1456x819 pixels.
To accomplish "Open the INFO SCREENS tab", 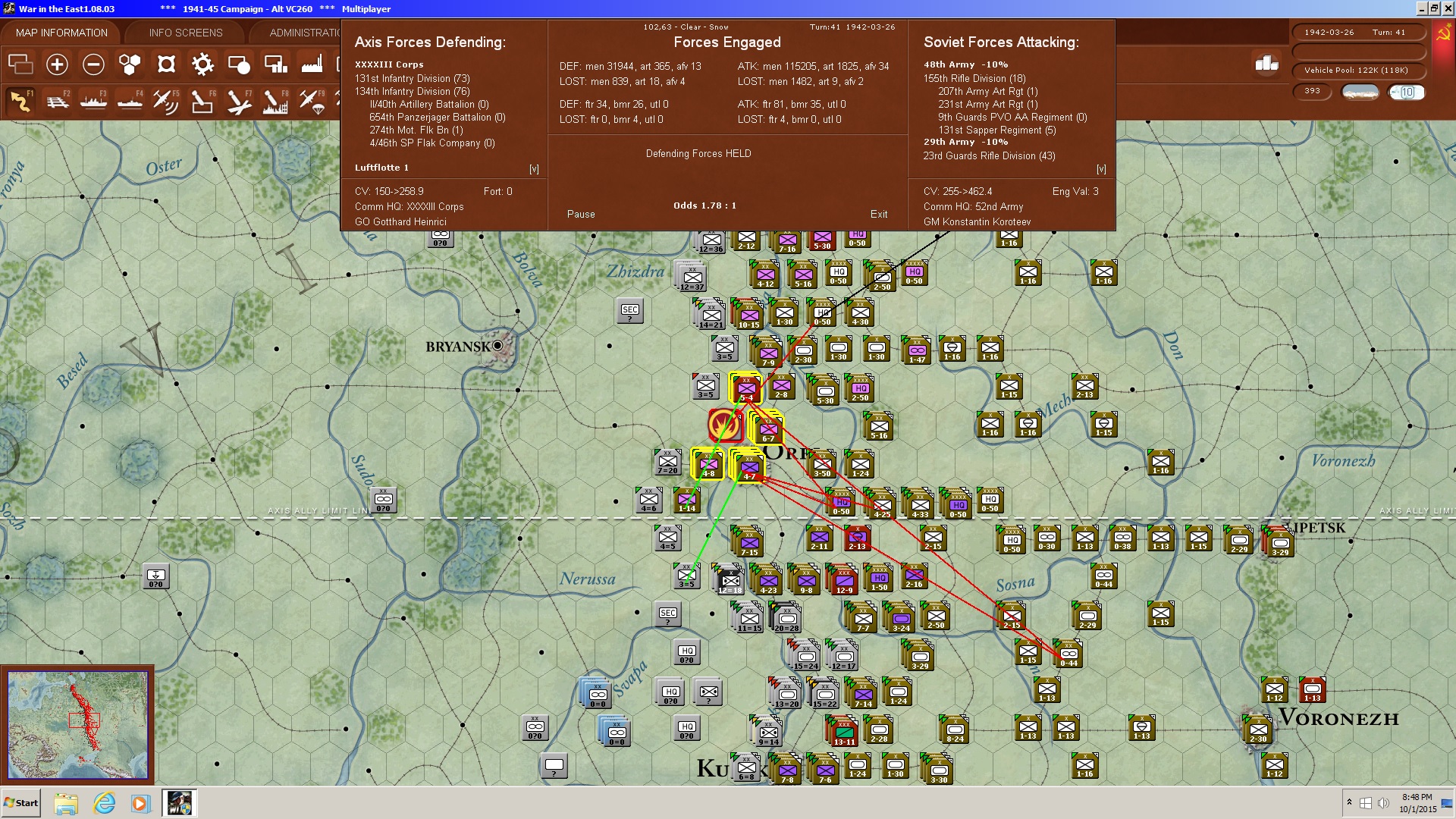I will click(186, 33).
